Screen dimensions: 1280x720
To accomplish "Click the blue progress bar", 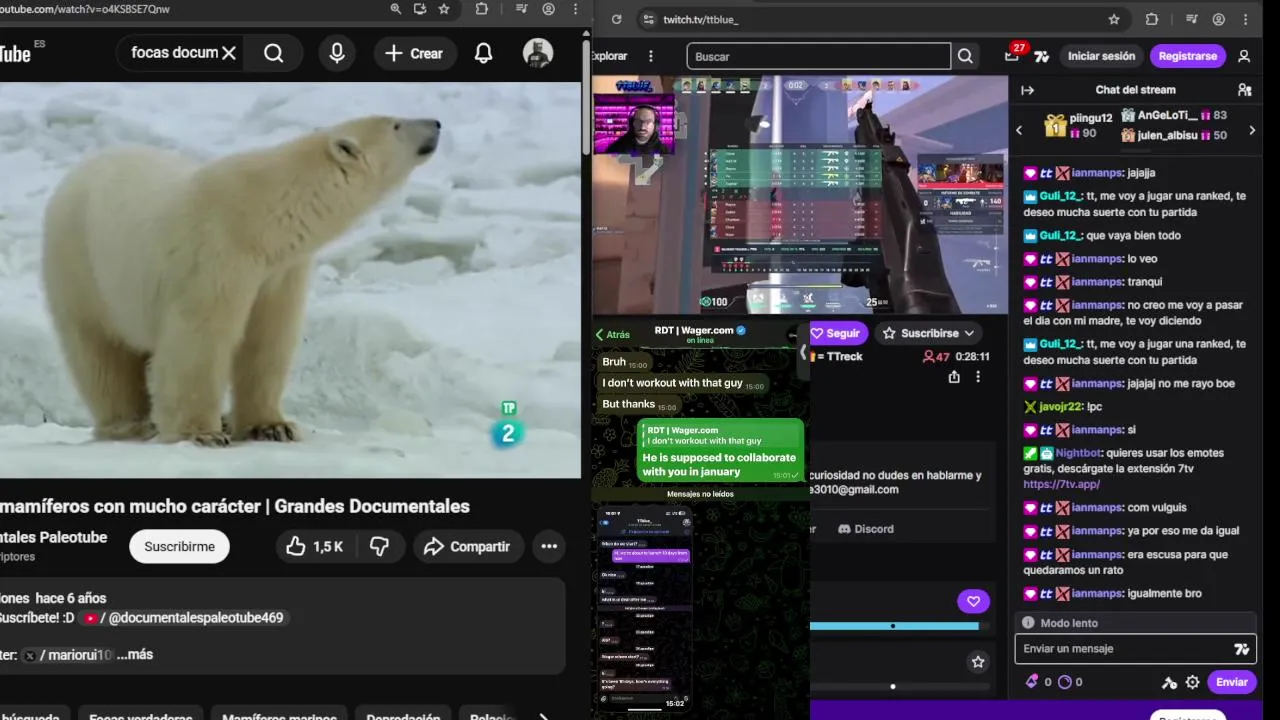I will [893, 626].
